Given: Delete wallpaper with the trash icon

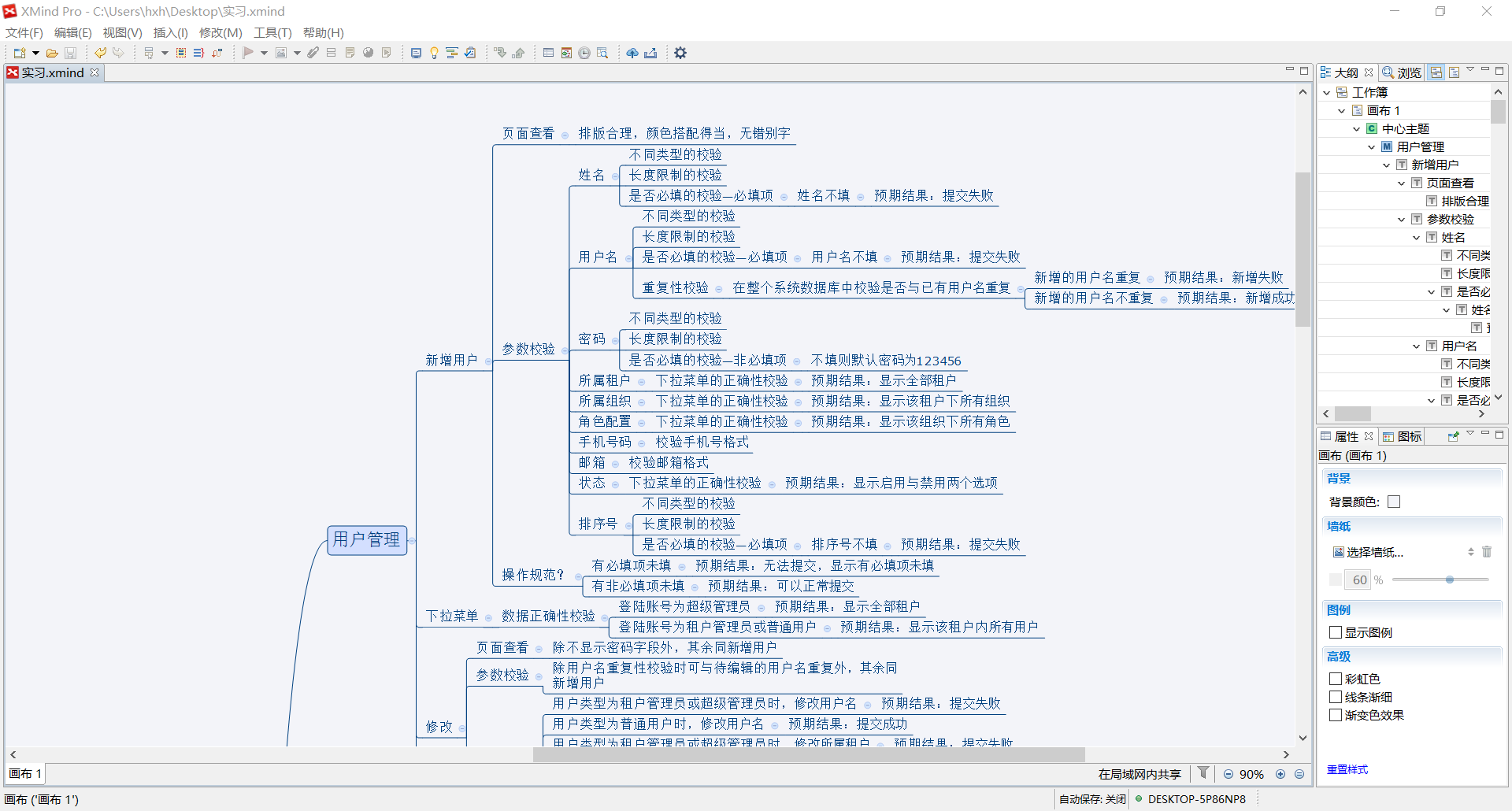Looking at the screenshot, I should click(1487, 552).
